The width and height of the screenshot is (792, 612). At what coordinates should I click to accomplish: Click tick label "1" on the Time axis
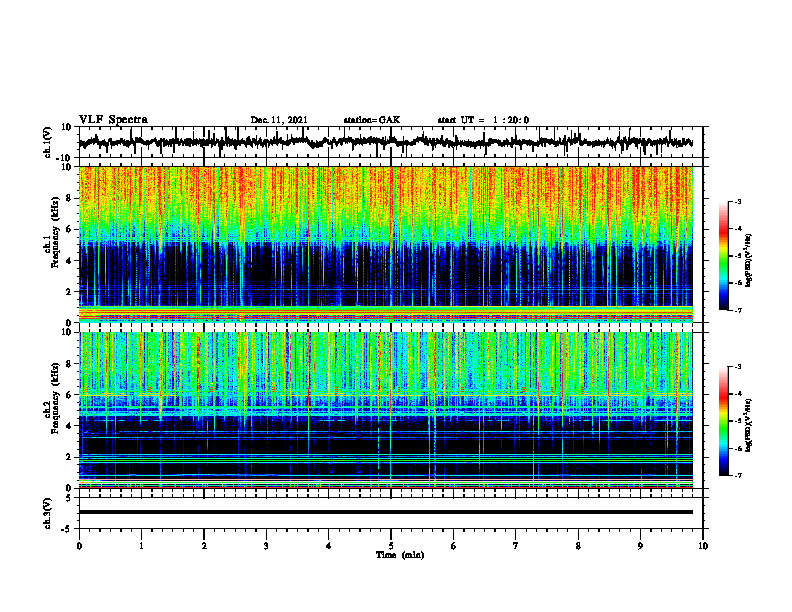point(142,546)
